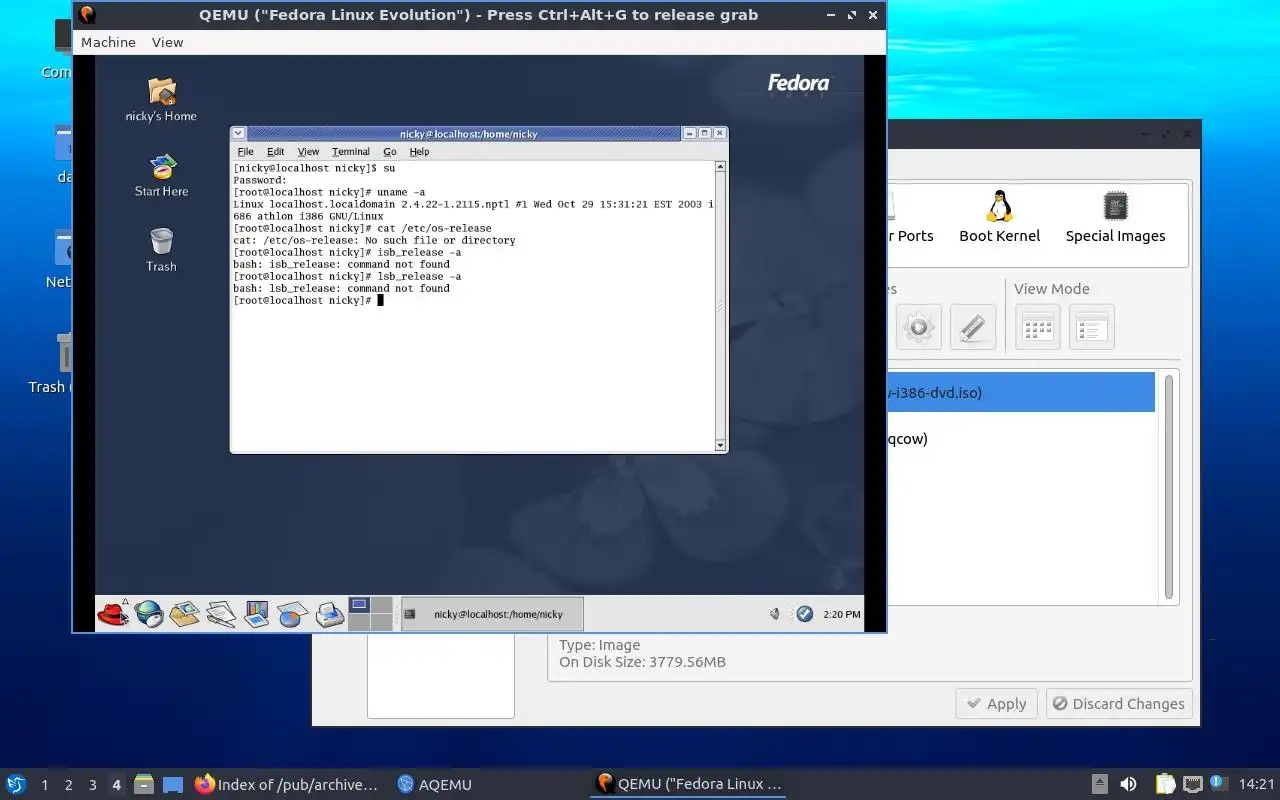
Task: Select the QEMU Fedora Linux taskbar entry
Action: pos(689,784)
